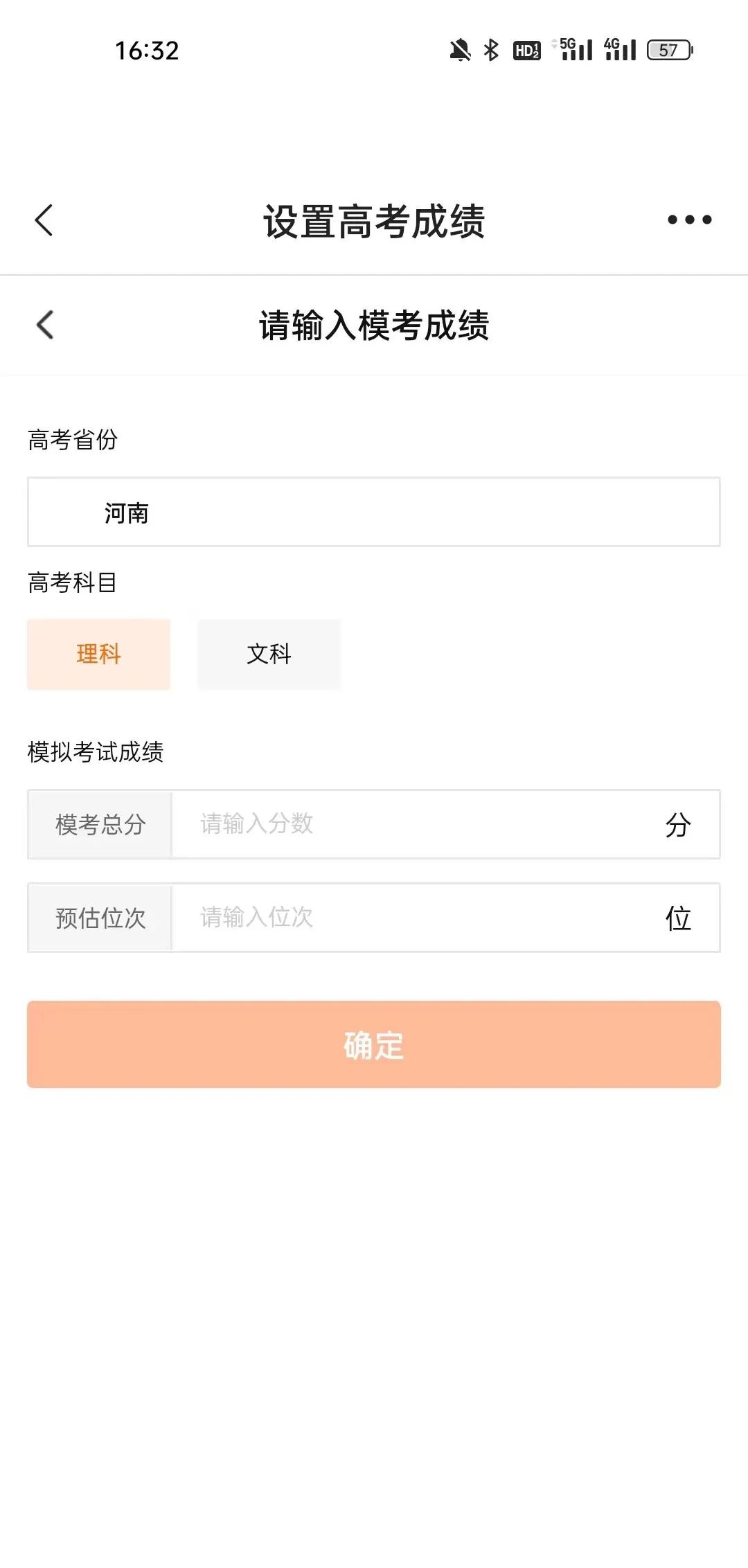
Task: Tap the Bluetooth status icon
Action: 491,50
